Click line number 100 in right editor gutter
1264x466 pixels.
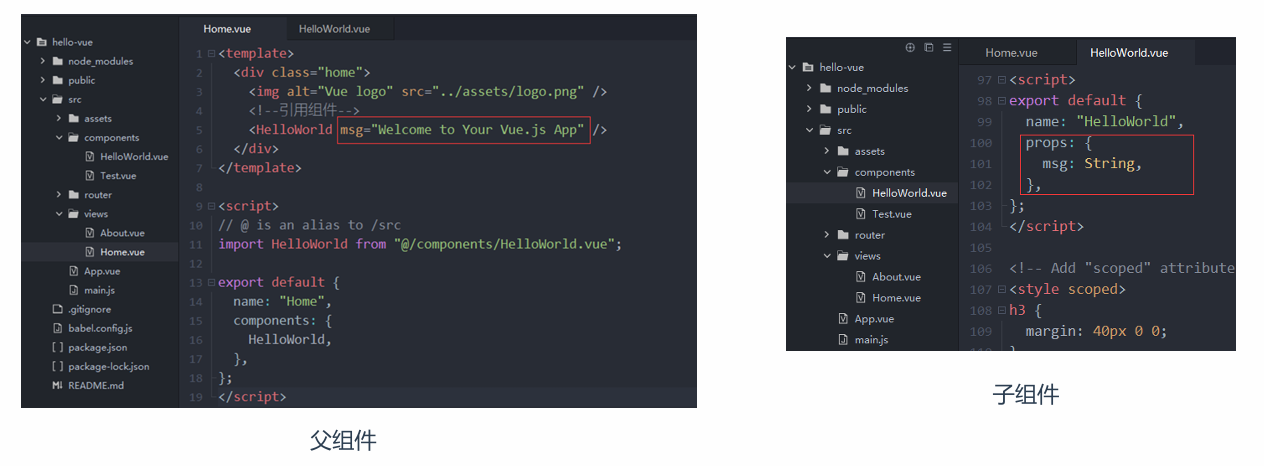(x=981, y=143)
